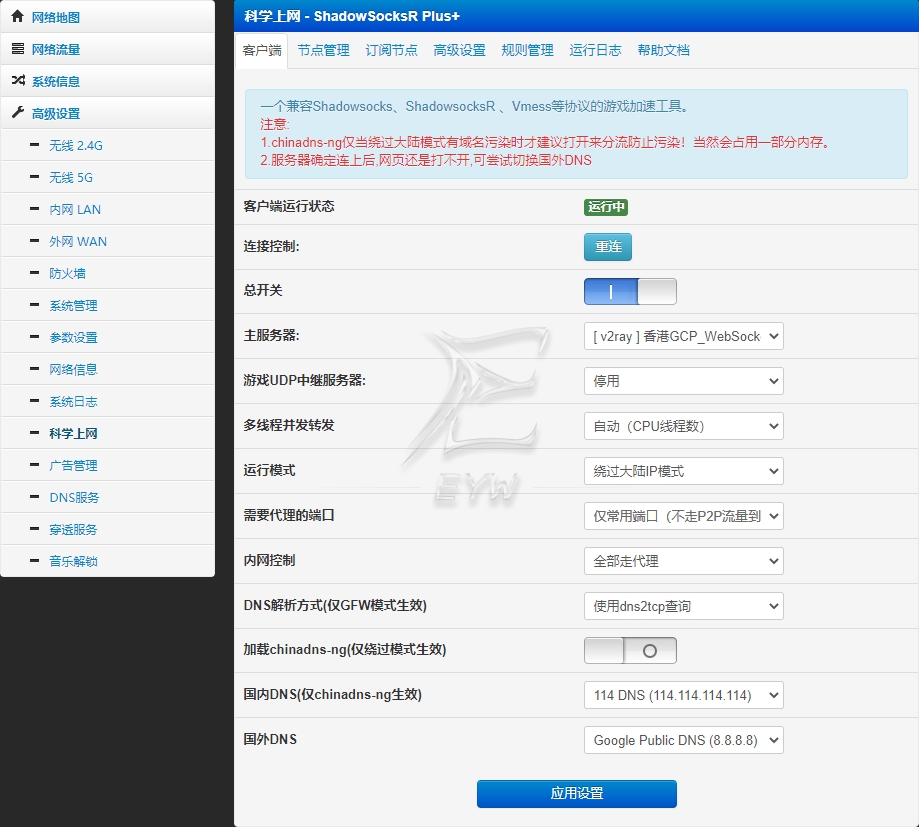Image resolution: width=919 pixels, height=827 pixels.
Task: Click the home icon beside 网络地图
Action: coord(18,17)
